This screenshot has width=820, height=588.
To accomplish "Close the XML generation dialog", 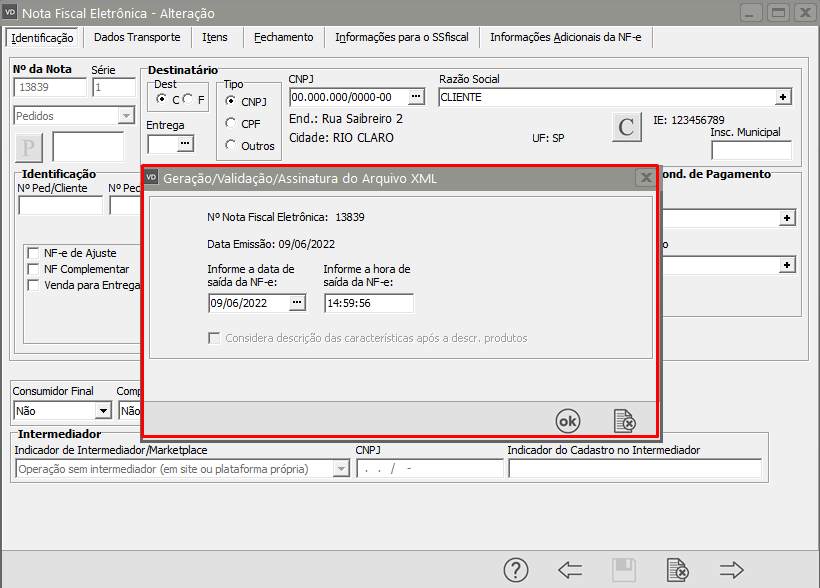I will [x=645, y=178].
